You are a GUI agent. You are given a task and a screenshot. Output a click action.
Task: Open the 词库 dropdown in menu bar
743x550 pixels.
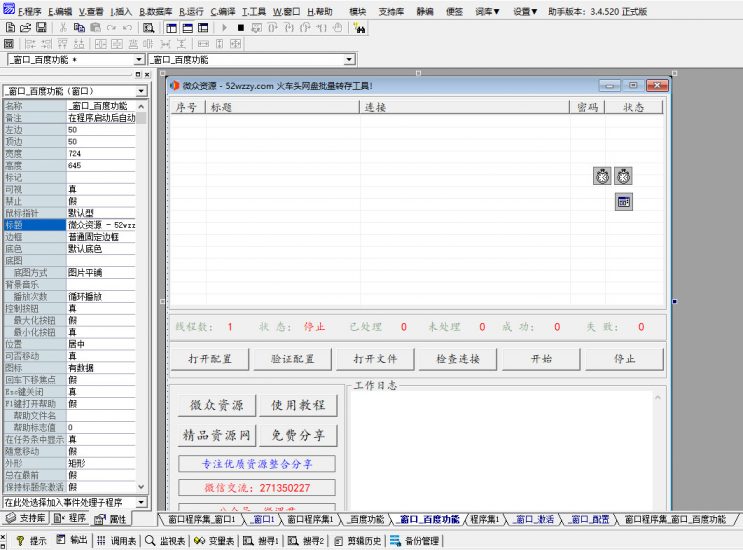[x=488, y=11]
